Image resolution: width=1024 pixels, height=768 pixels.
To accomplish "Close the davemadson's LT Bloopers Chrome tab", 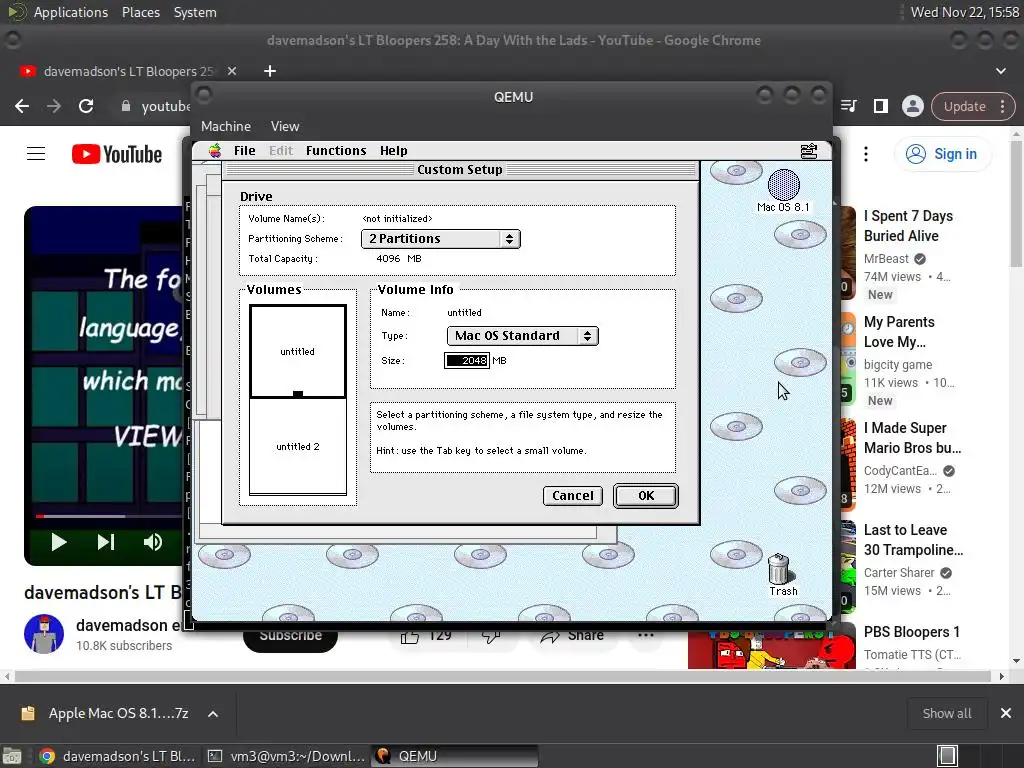I will (x=232, y=71).
